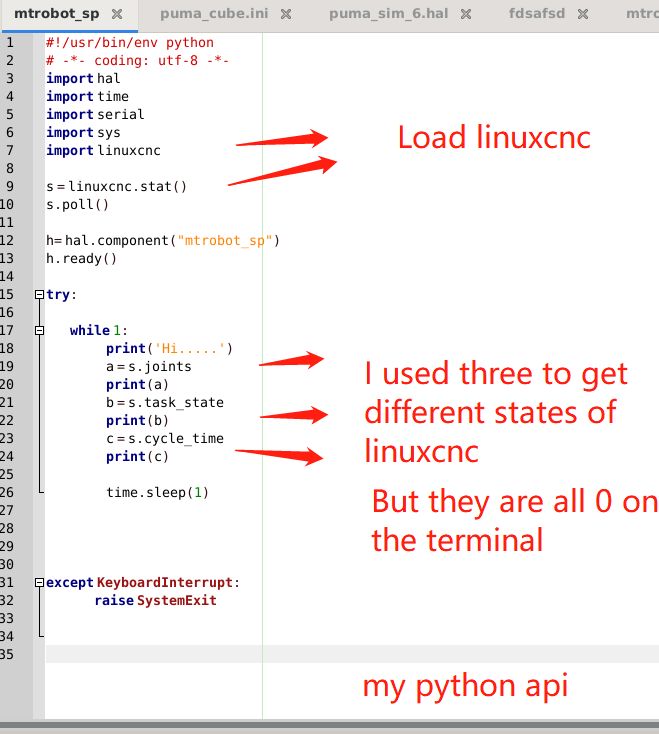The height and width of the screenshot is (734, 659).
Task: Click the 's = linuxcnc.stat()' line
Action: (116, 186)
